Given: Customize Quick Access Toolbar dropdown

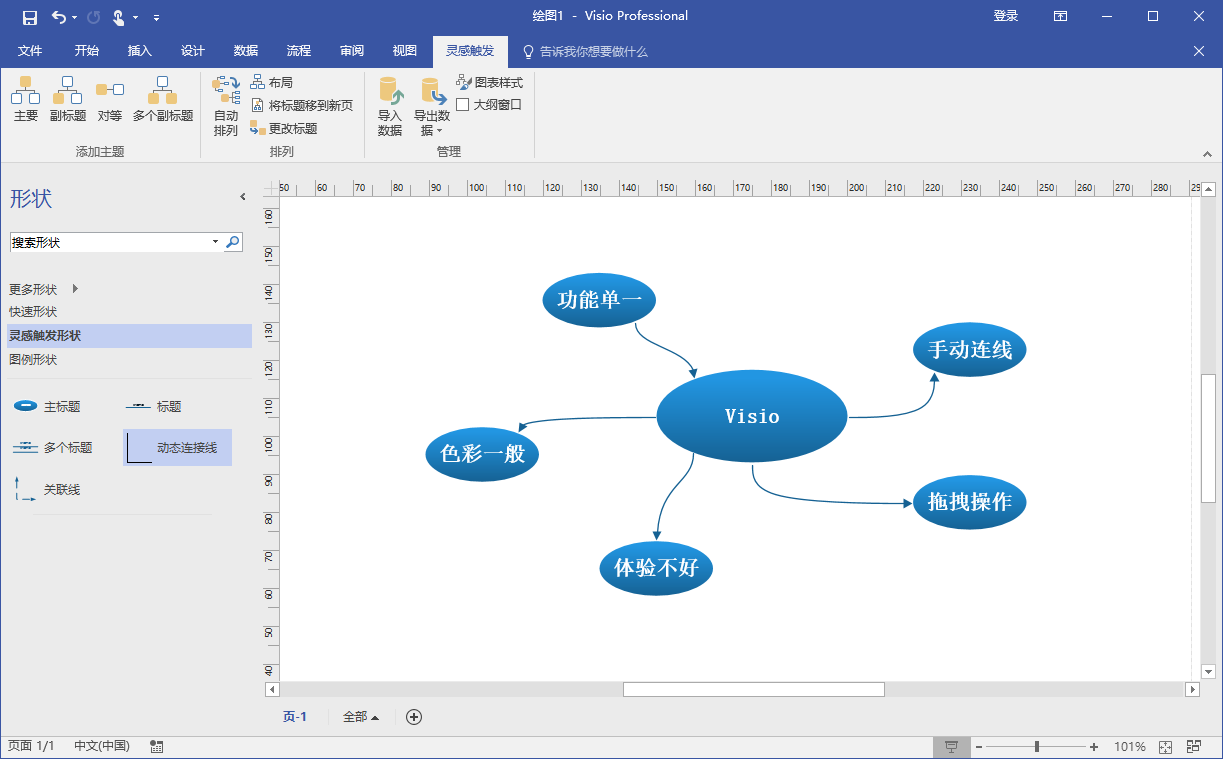Looking at the screenshot, I should (x=157, y=18).
